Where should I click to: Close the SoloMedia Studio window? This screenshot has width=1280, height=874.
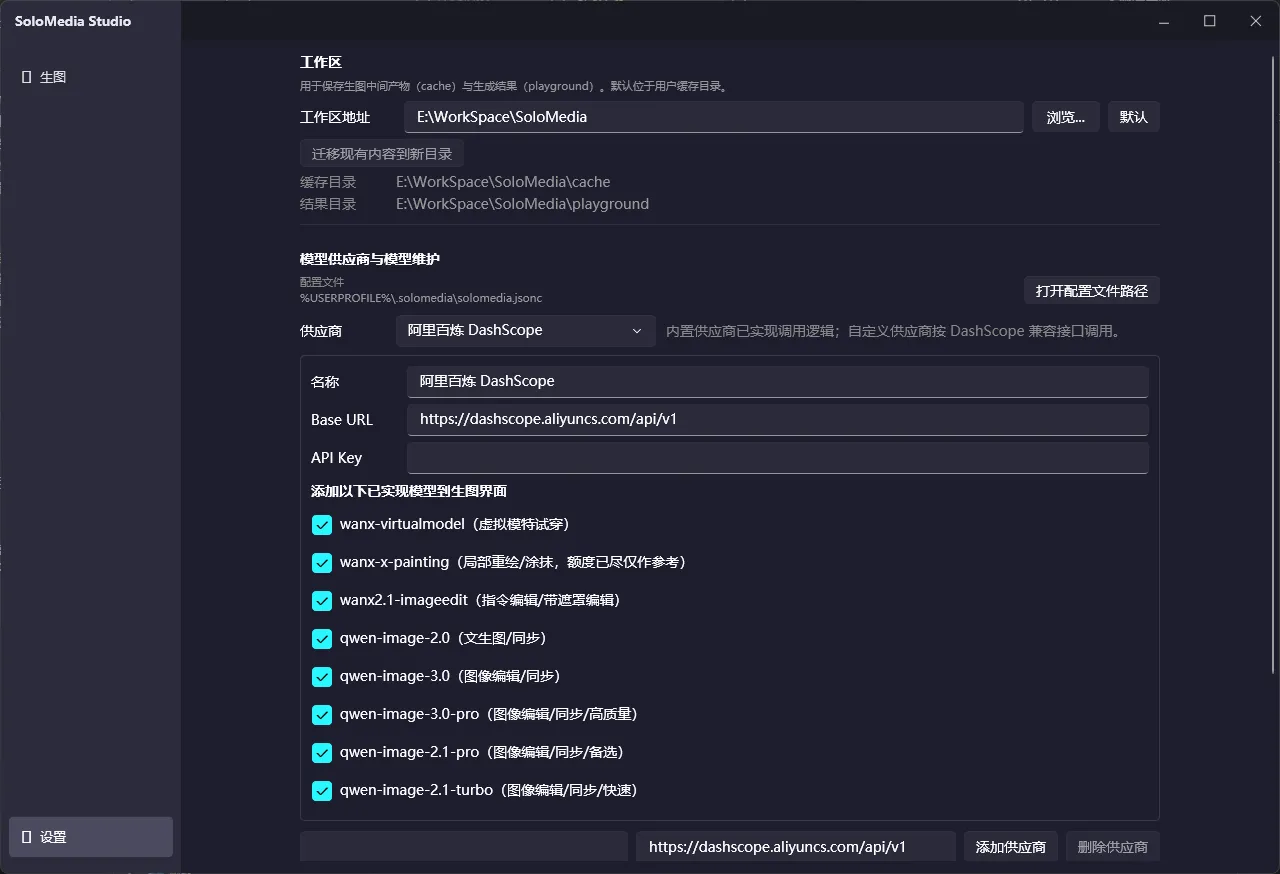tap(1256, 21)
